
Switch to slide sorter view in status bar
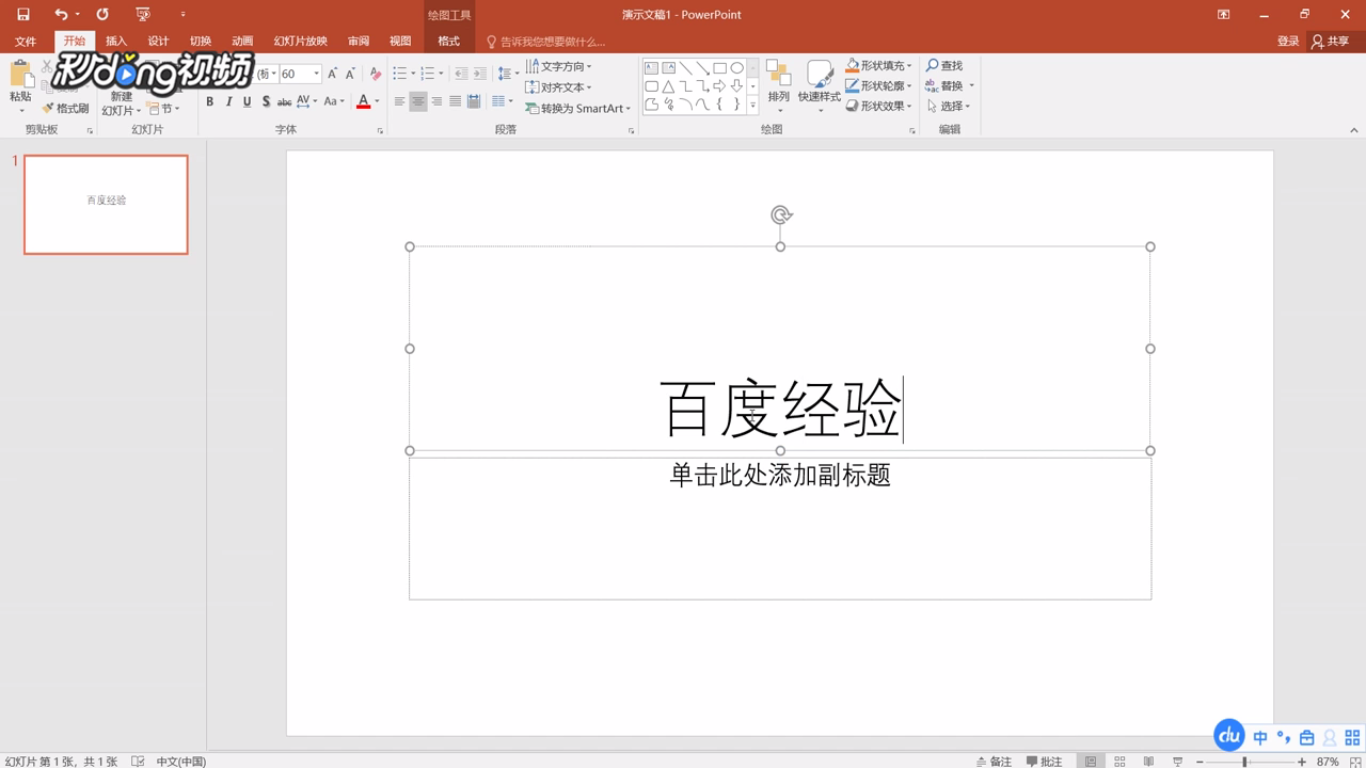pyautogui.click(x=1120, y=761)
